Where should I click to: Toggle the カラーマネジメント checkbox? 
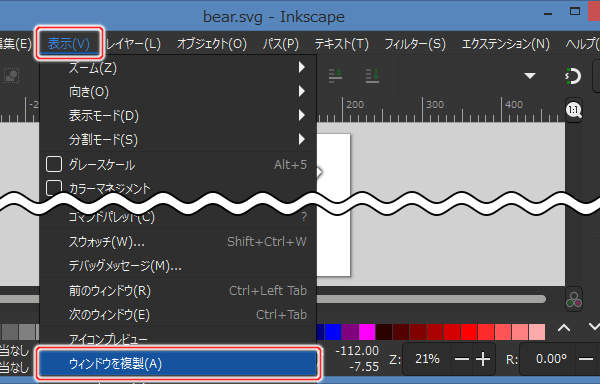54,187
